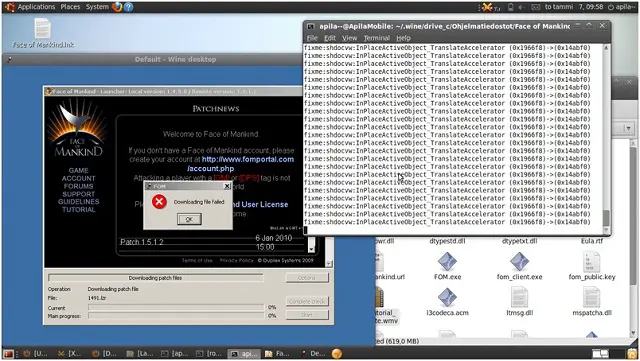The height and width of the screenshot is (361, 640).
Task: Open the Applications menu in top panel
Action: click(36, 7)
